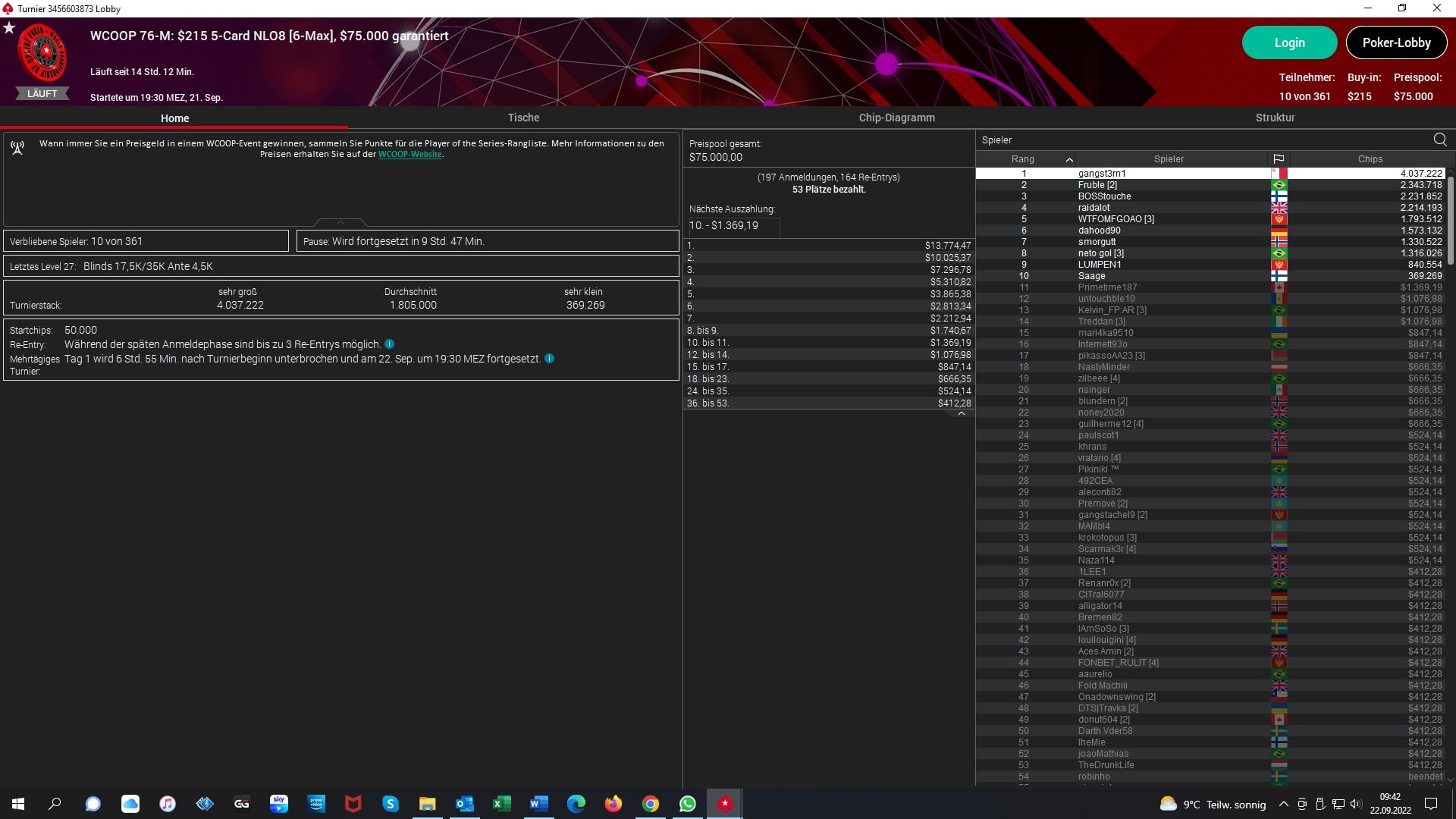Click the green Login button
1456x819 pixels.
click(x=1289, y=42)
